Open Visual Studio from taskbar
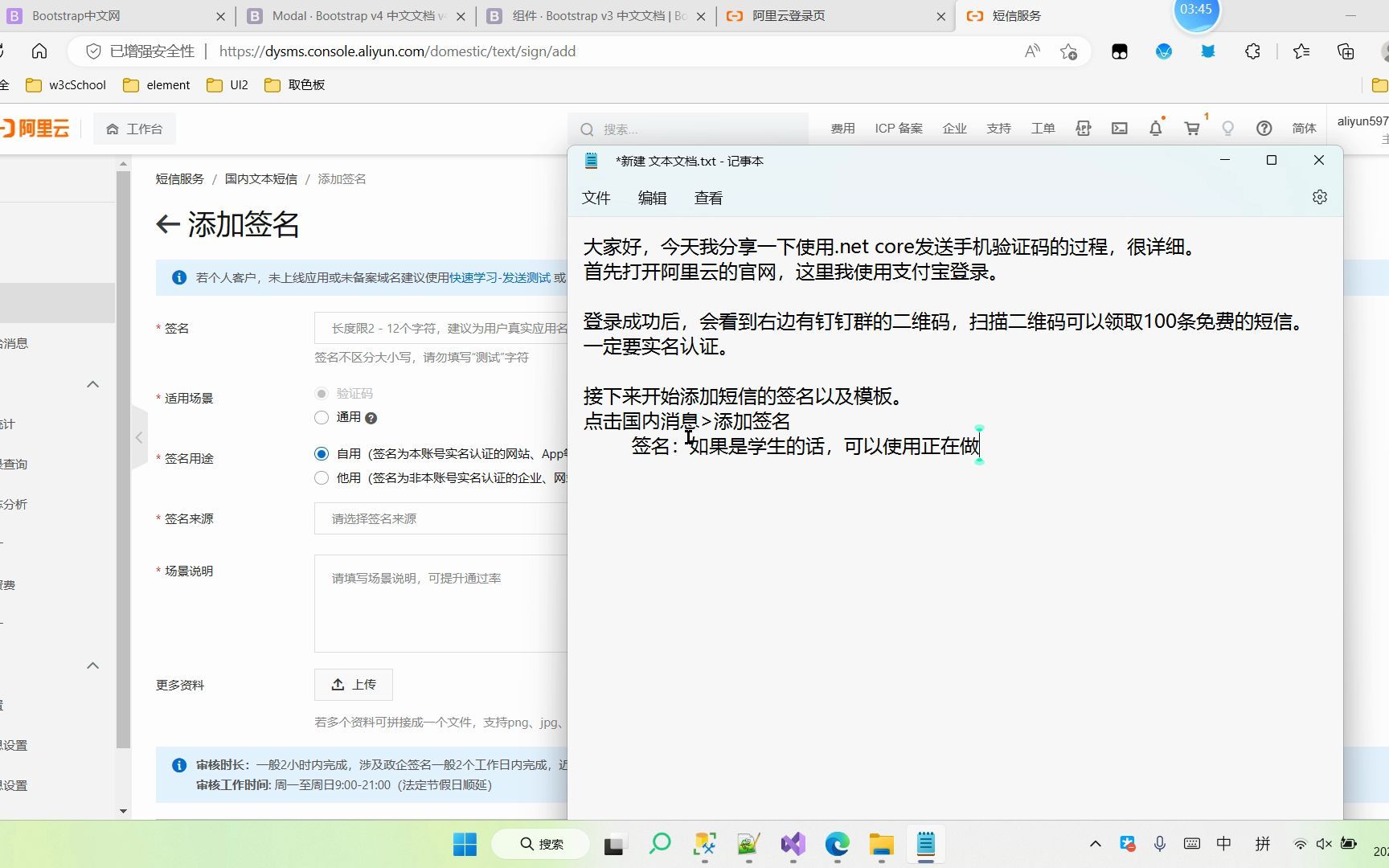 click(793, 844)
